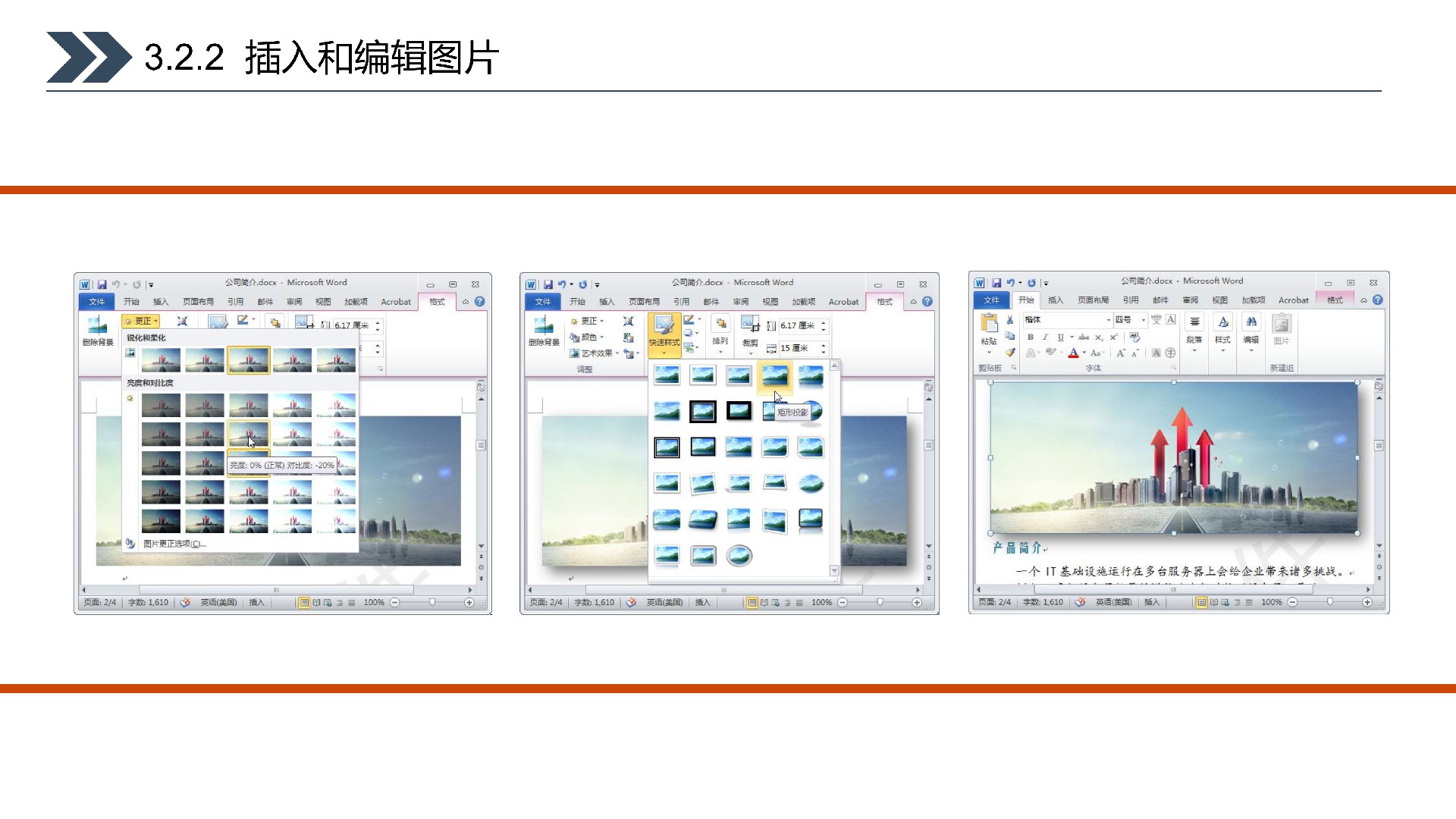Toggle Underline formatting button
The image size is (1456, 819).
coord(1060,337)
